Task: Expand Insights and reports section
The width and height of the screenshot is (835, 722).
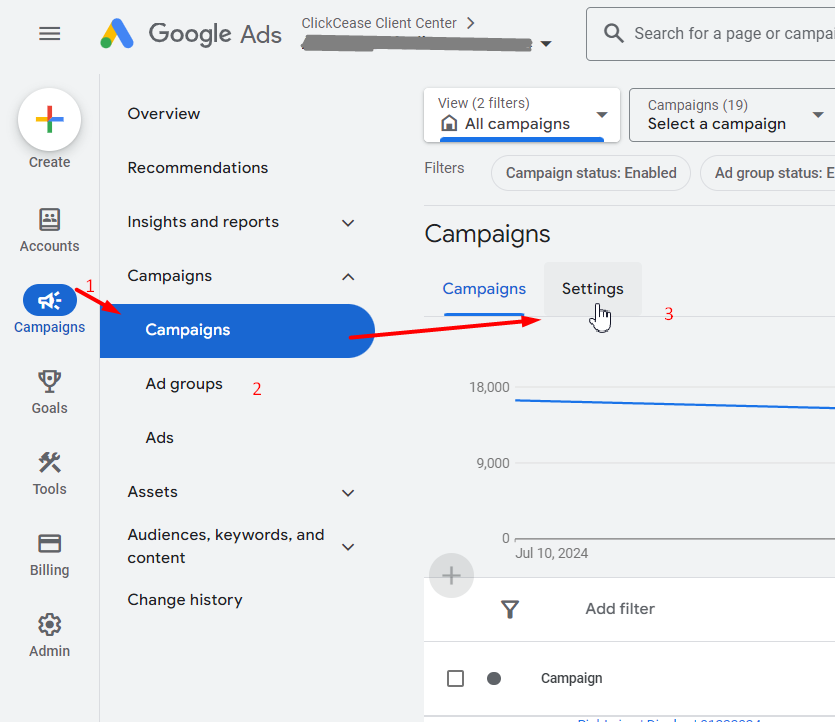Action: (x=348, y=223)
